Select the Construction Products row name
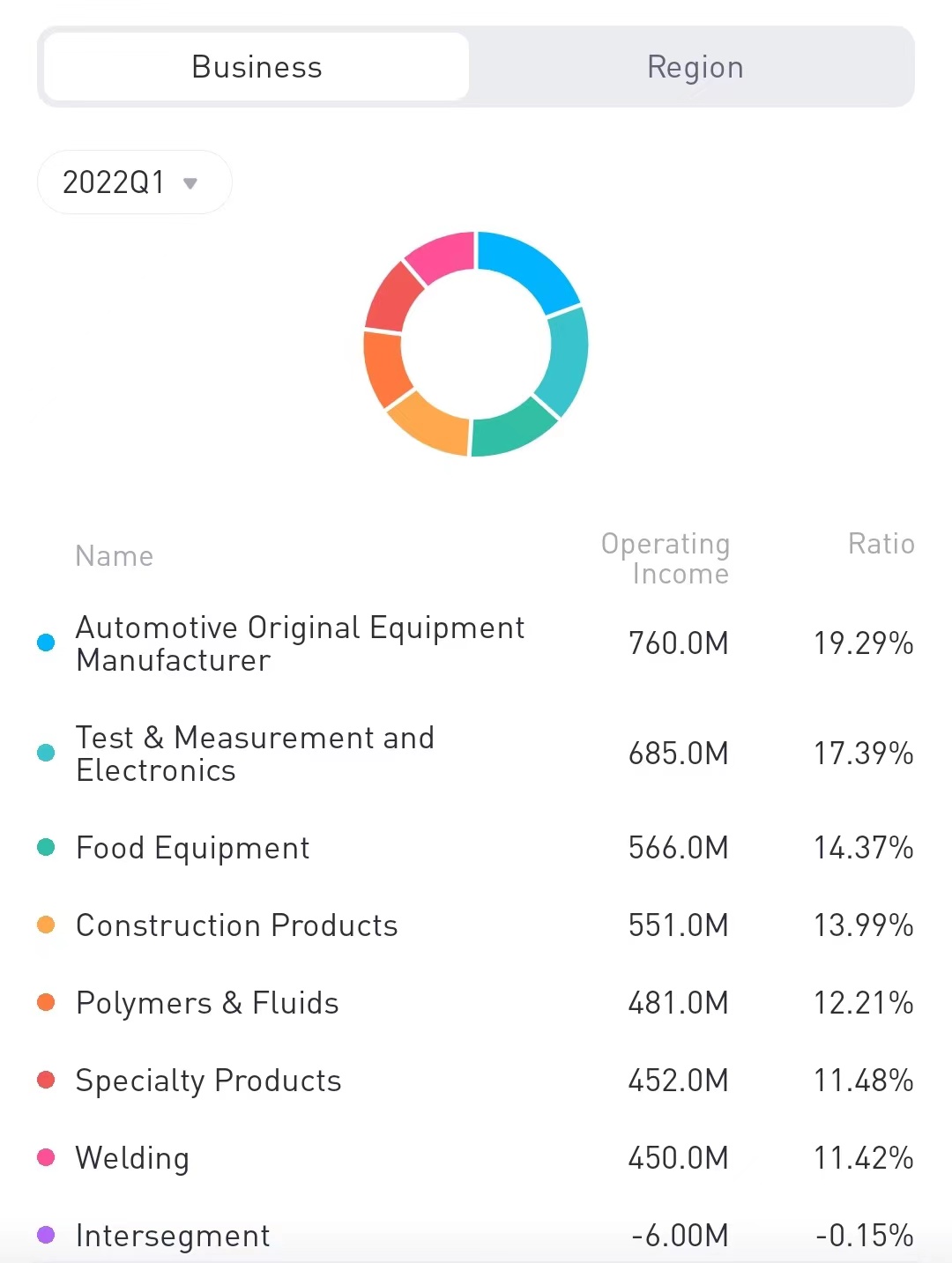The image size is (952, 1263). coord(236,925)
